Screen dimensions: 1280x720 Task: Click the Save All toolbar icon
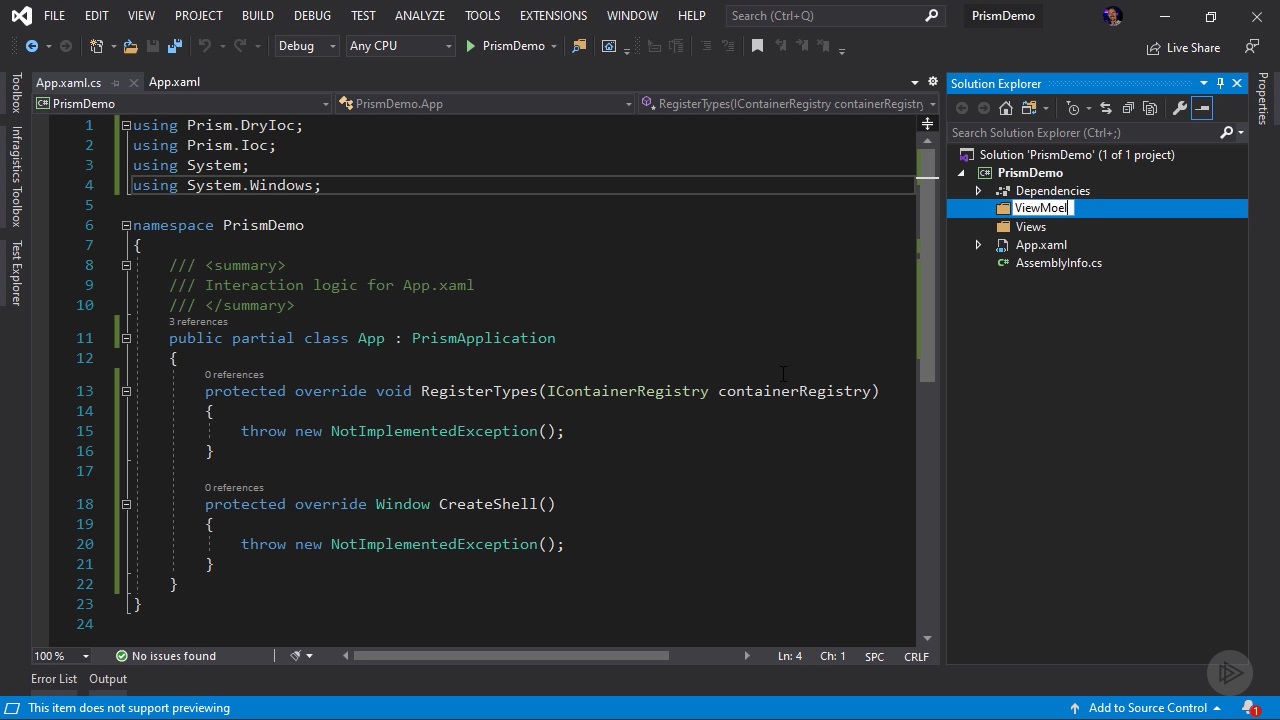point(174,46)
